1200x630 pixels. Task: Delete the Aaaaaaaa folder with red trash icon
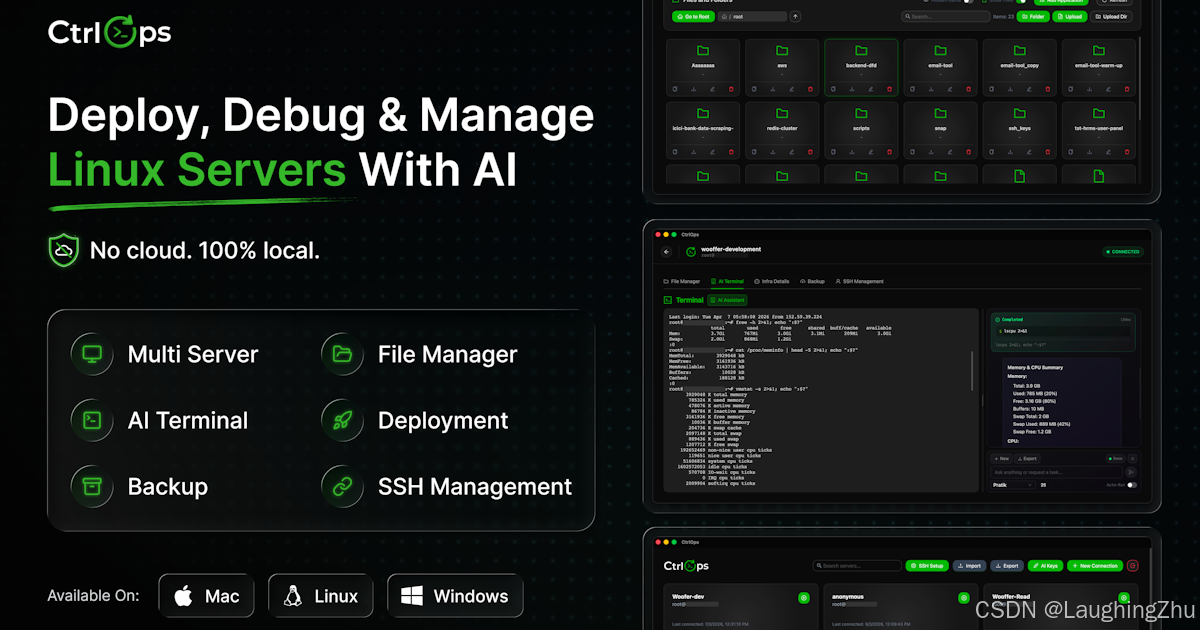pyautogui.click(x=731, y=89)
